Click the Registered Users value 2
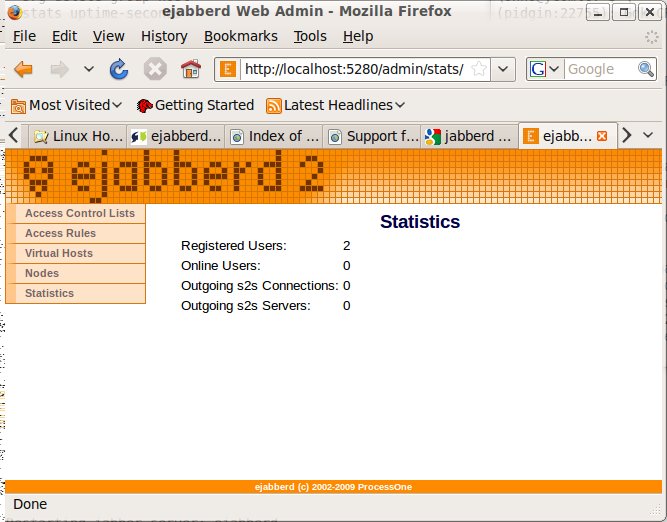Image resolution: width=667 pixels, height=522 pixels. (346, 246)
